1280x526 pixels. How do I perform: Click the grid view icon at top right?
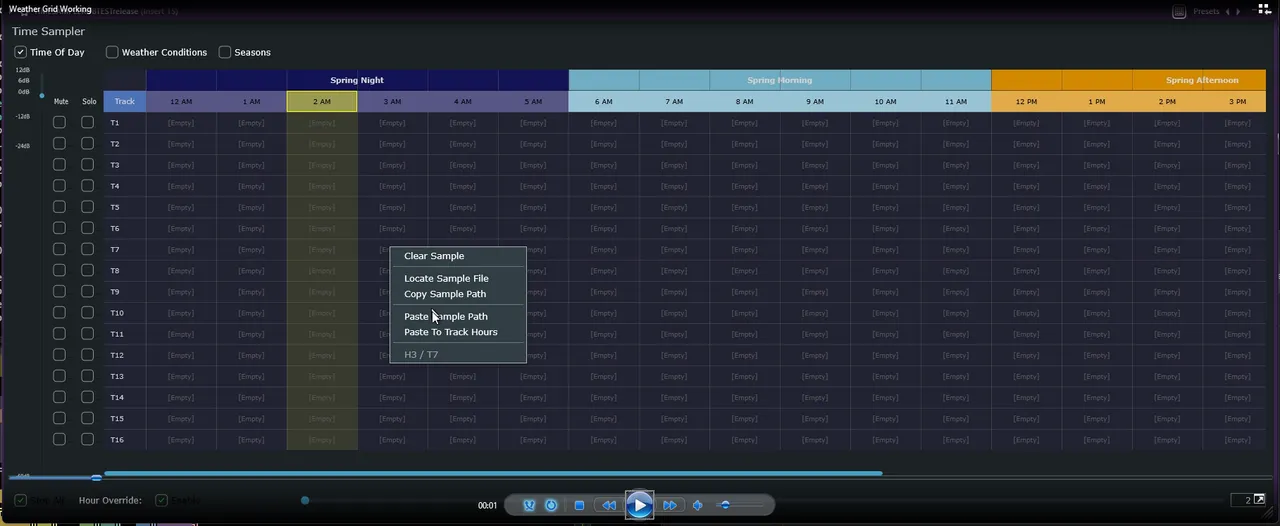[x=1264, y=10]
